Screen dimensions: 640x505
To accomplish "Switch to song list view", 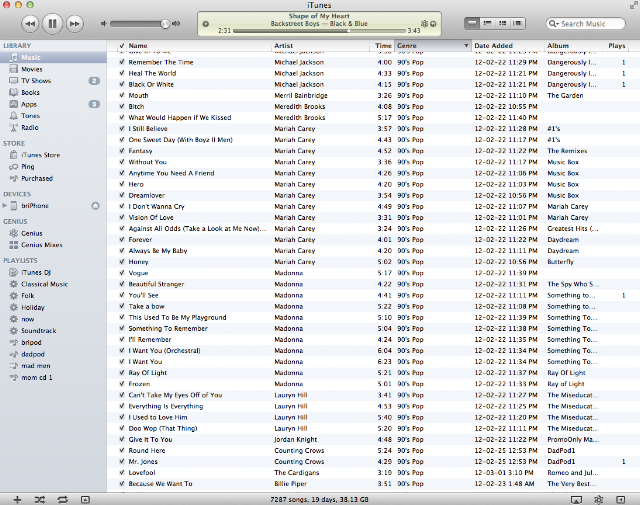I will pyautogui.click(x=472, y=23).
